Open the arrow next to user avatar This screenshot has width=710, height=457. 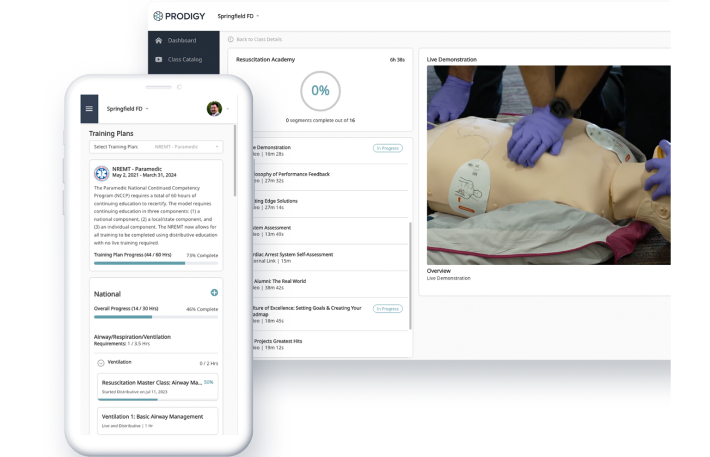[x=227, y=109]
